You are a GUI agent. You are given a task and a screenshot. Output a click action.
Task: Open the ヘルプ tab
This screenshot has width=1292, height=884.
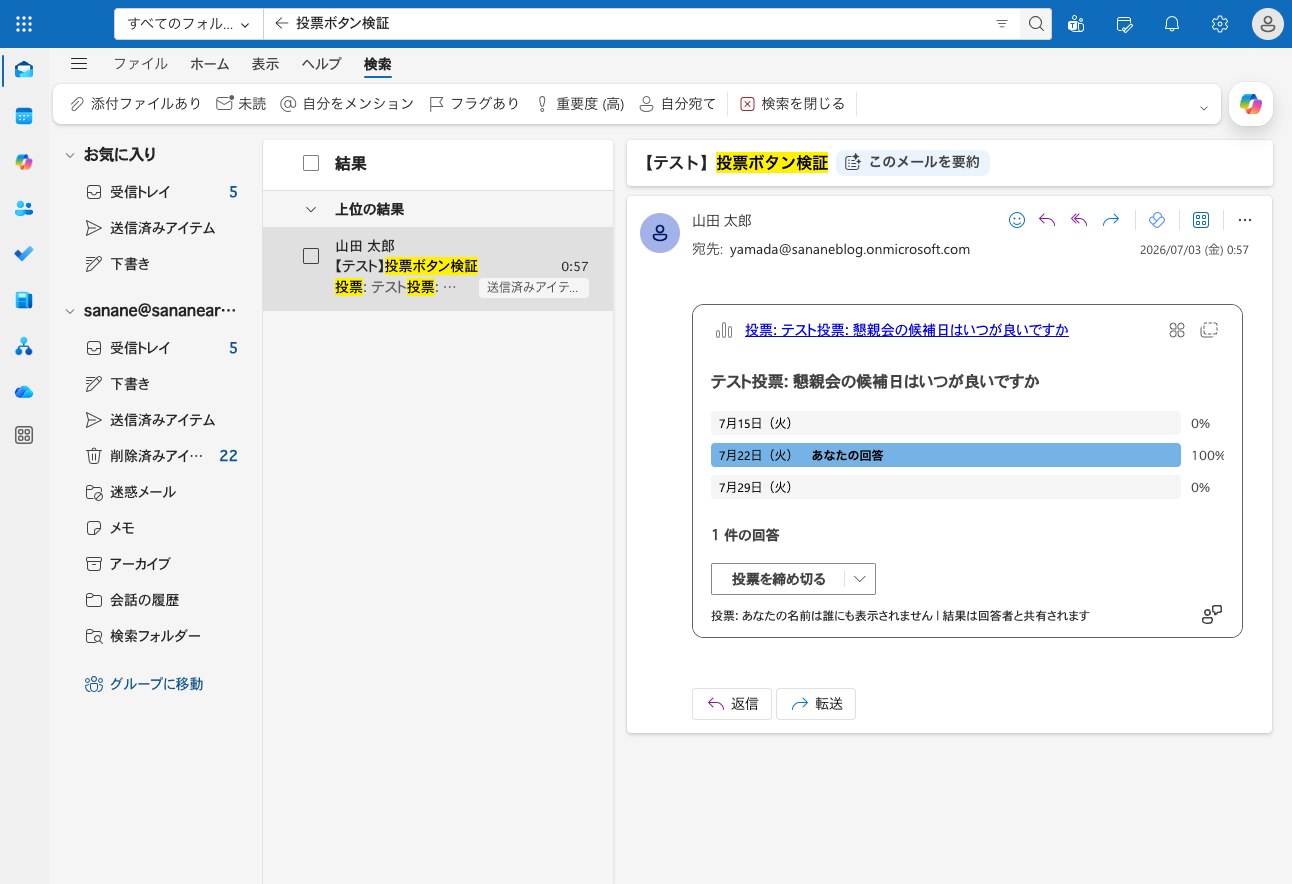point(322,64)
